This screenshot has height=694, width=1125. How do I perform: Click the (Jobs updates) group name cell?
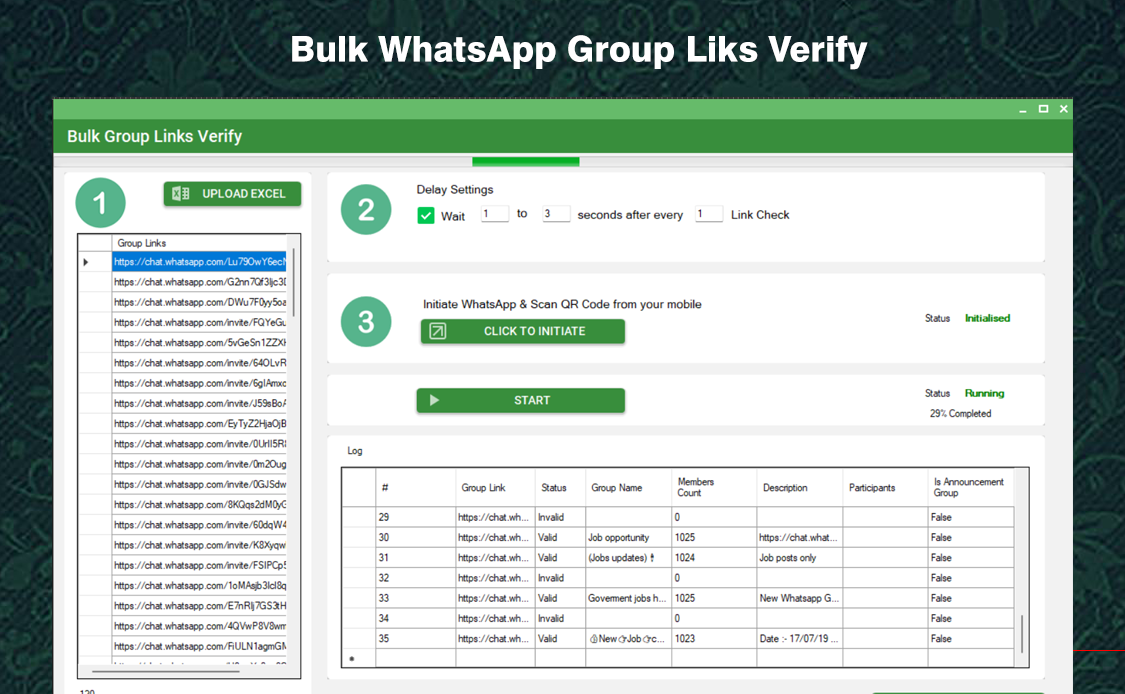click(629, 558)
